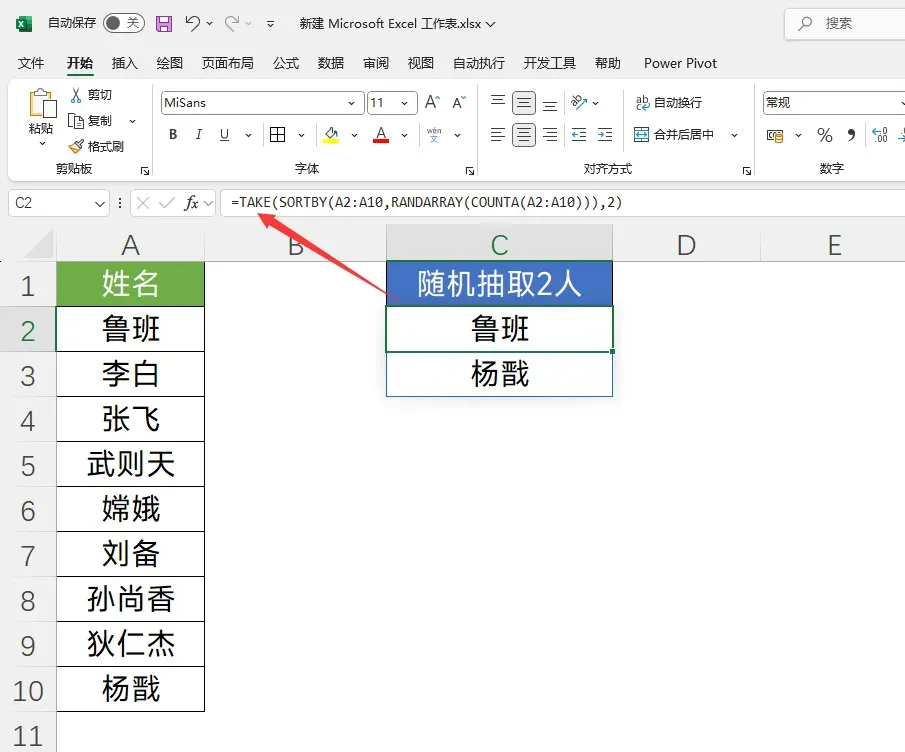Switch to the Power Pivot tab

[x=680, y=63]
